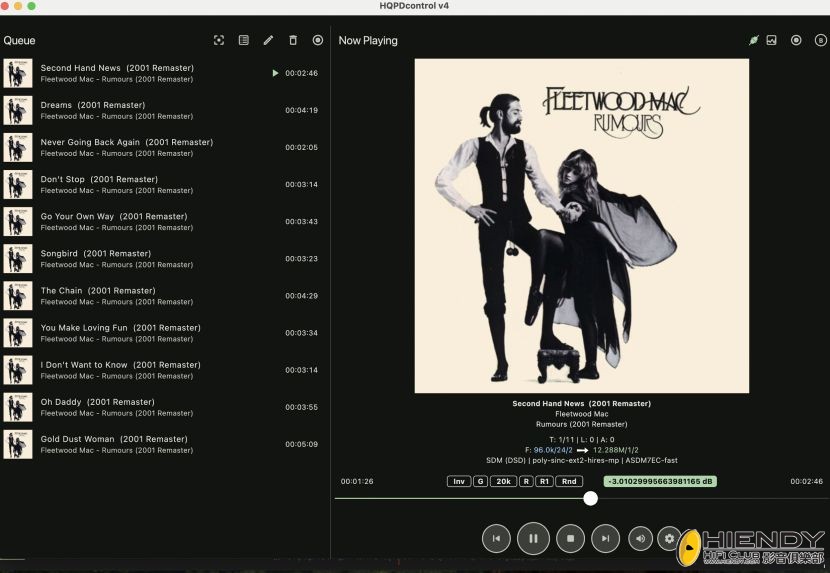Select 'Go Your Own Way' in queue

[x=161, y=221]
